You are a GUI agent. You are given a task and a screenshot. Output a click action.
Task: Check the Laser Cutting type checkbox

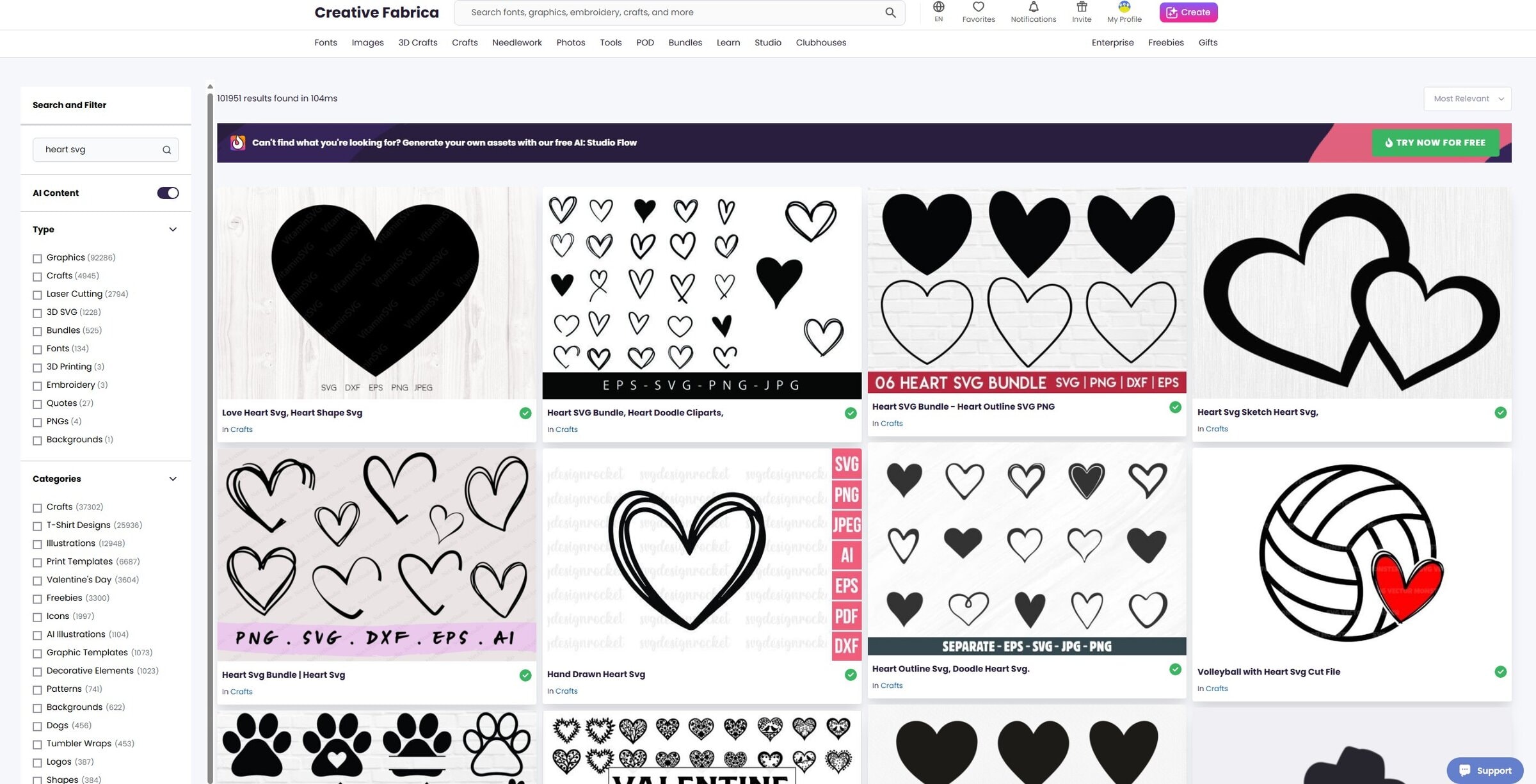pos(37,295)
